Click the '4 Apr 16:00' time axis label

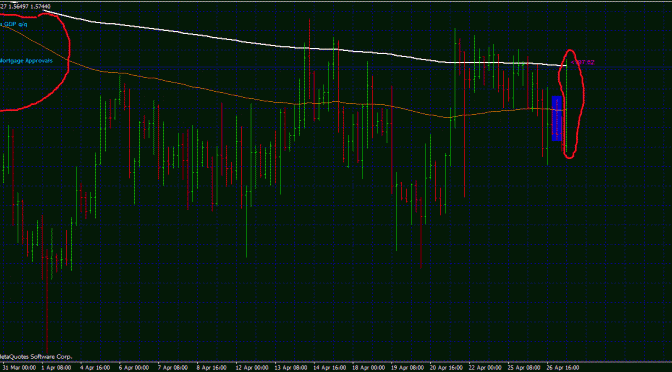(96, 368)
